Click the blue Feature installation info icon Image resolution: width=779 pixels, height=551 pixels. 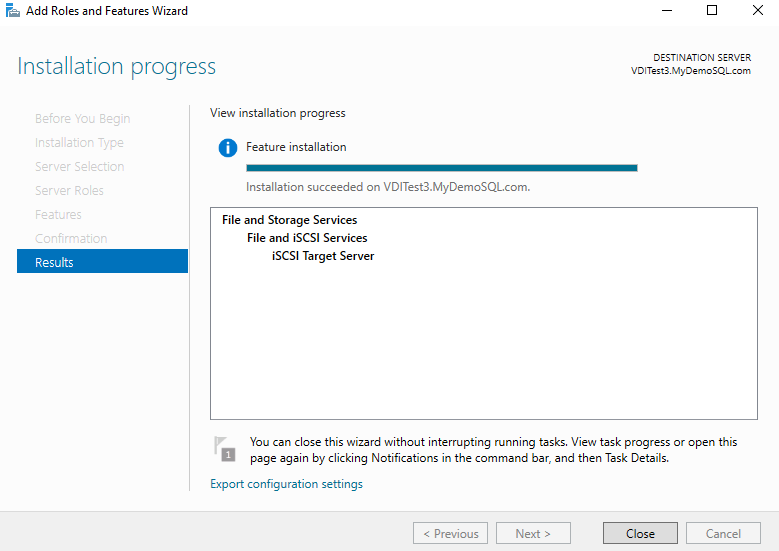(x=228, y=148)
